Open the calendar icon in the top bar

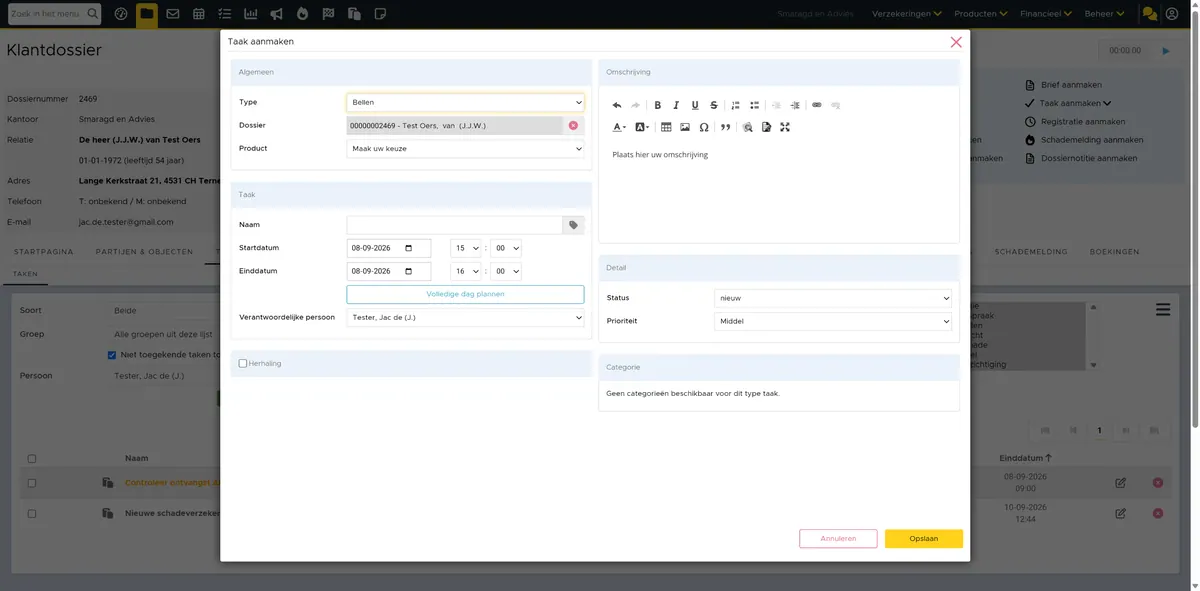(199, 14)
